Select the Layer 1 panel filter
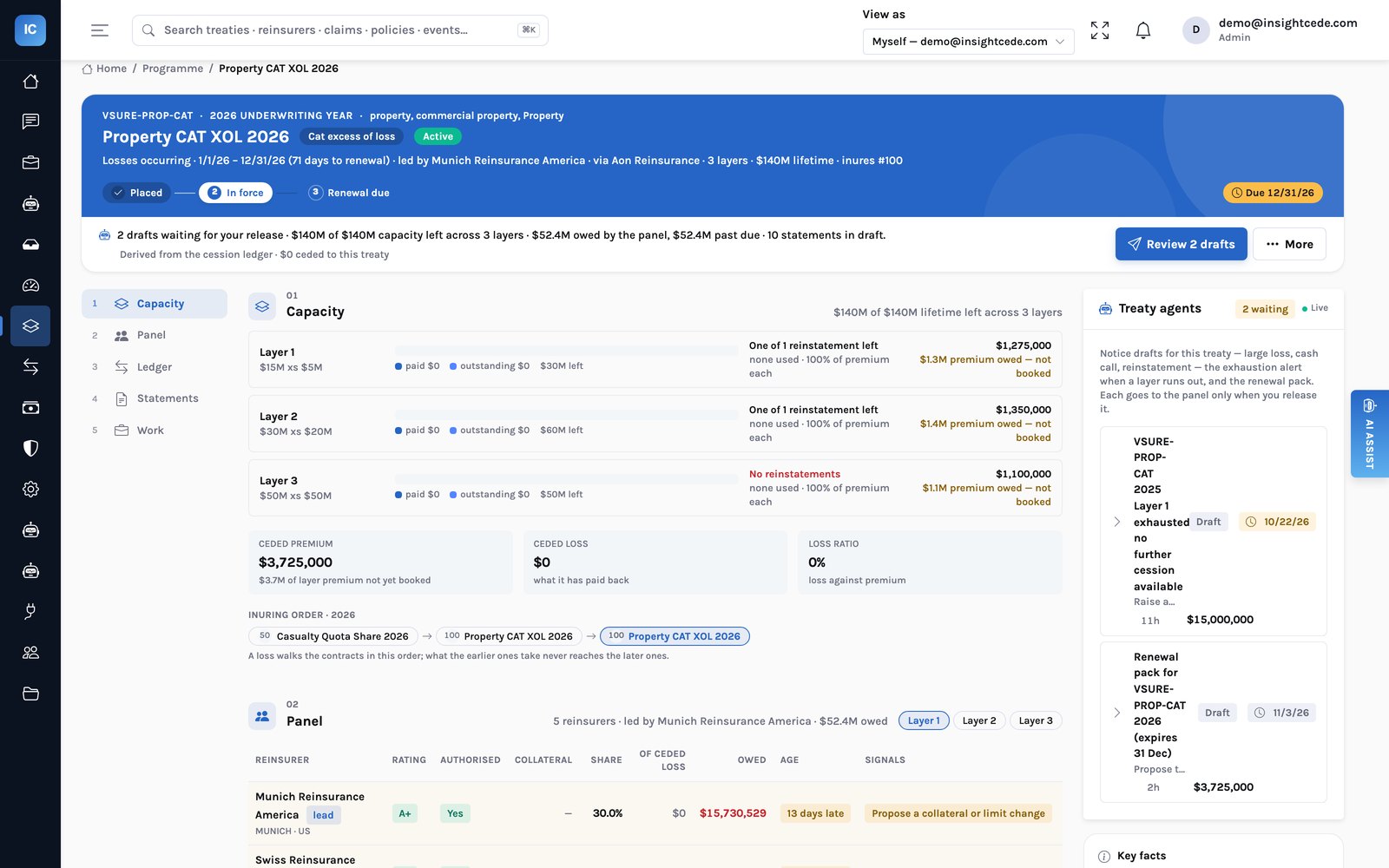Screen dimensions: 1389x868 (924, 720)
